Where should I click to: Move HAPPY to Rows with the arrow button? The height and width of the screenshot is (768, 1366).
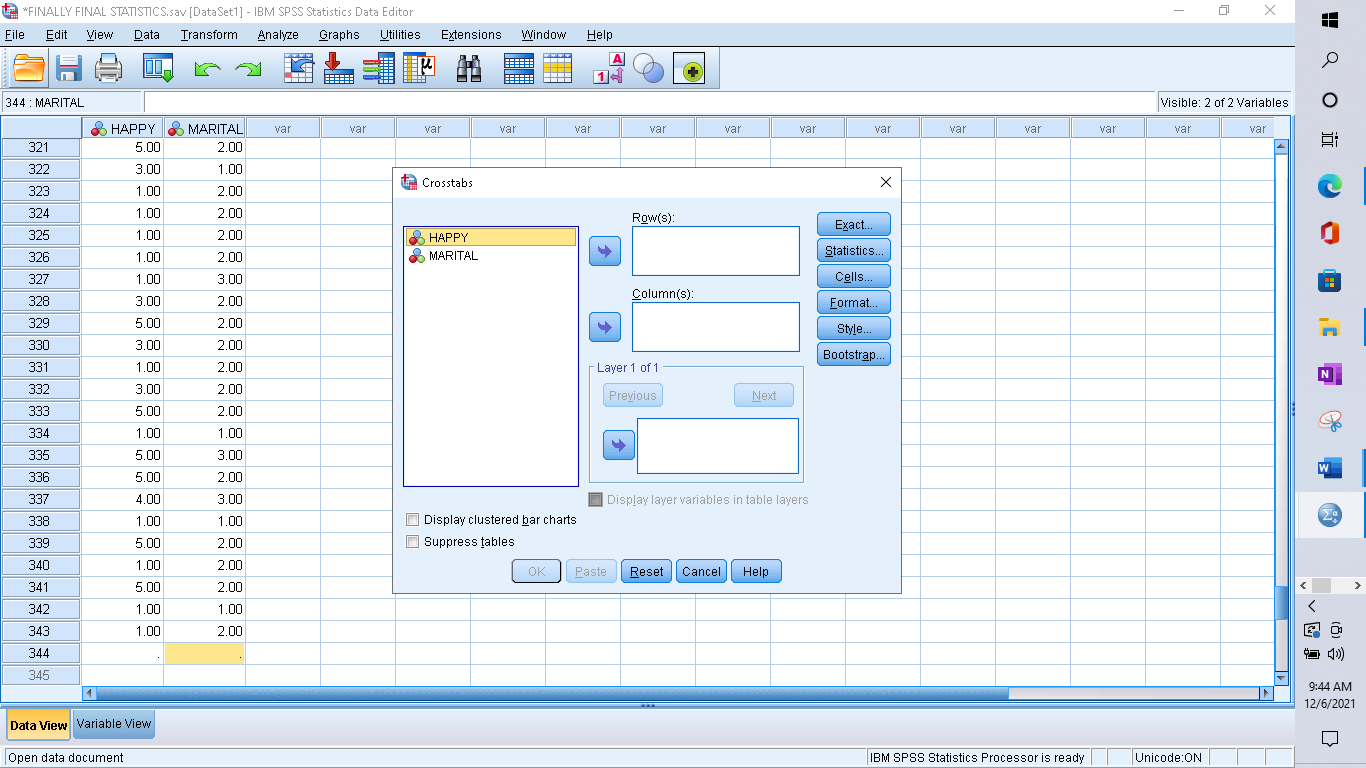tap(604, 250)
